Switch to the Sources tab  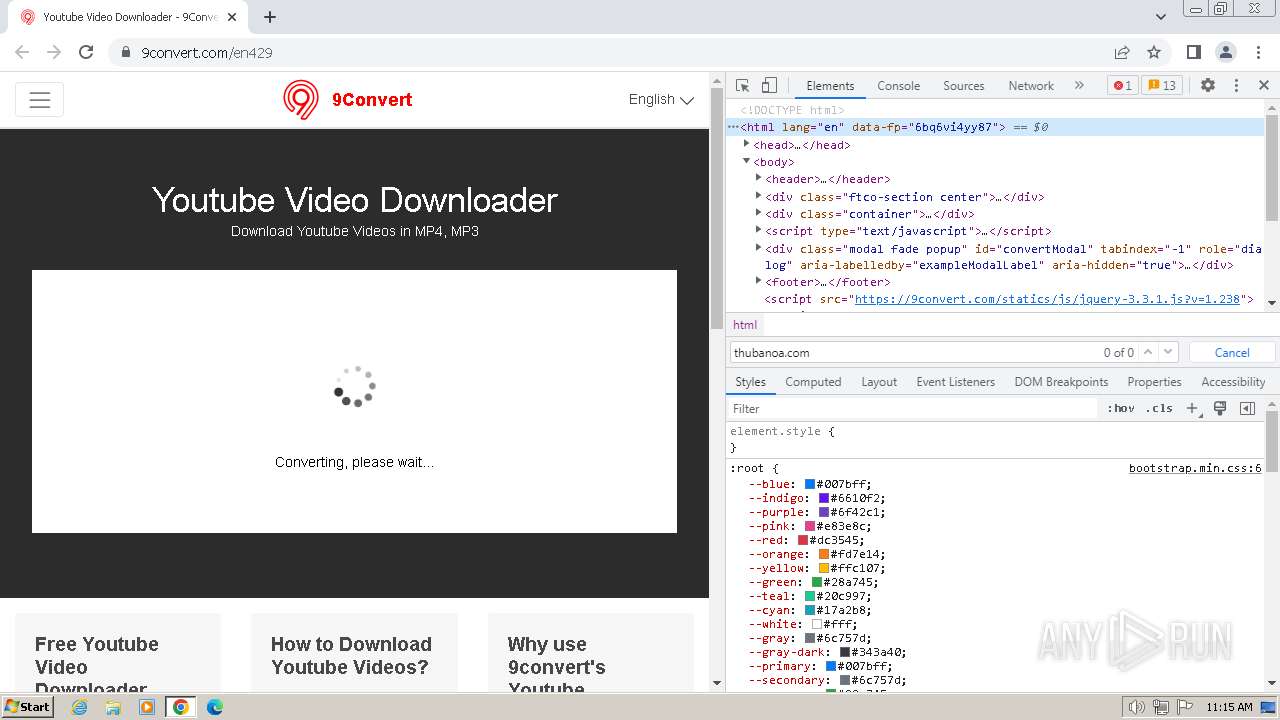[x=964, y=86]
